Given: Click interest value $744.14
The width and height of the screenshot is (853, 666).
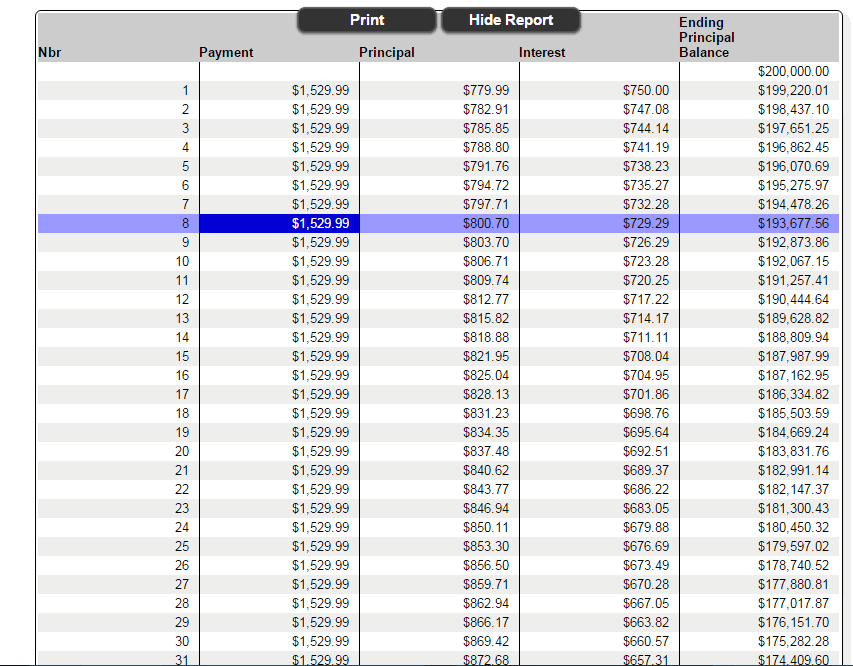Looking at the screenshot, I should pos(646,128).
